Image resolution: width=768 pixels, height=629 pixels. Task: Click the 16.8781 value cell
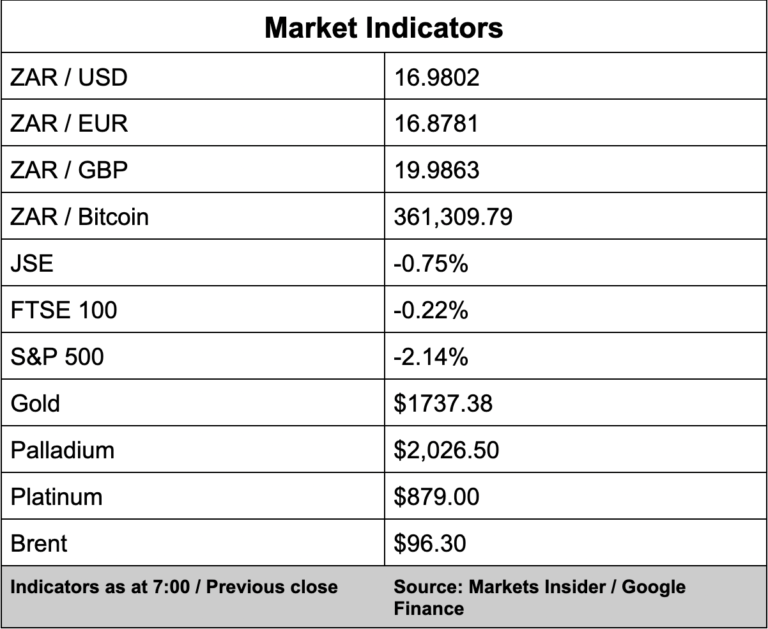pos(436,124)
